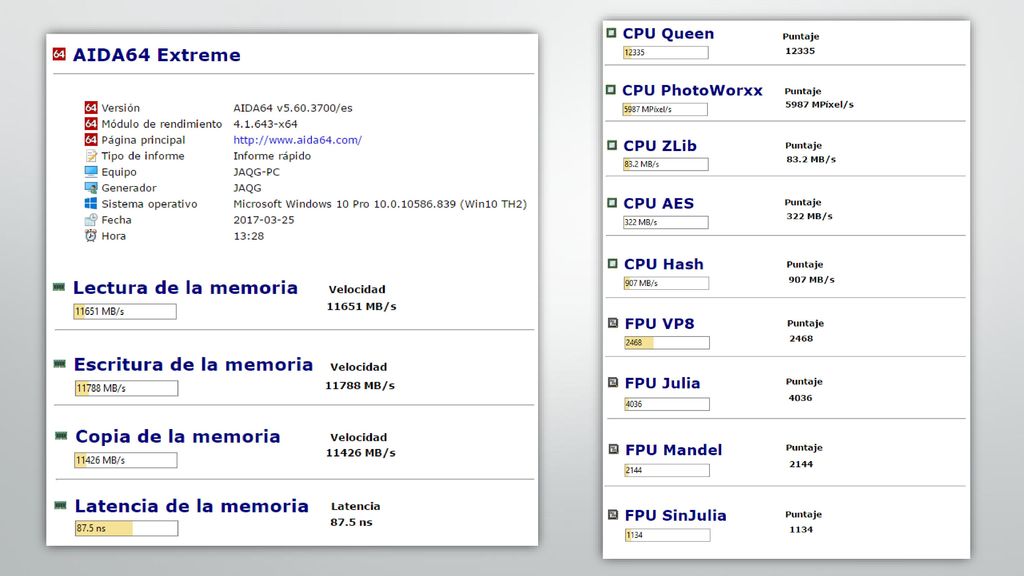Click the FPU Mandel heading
The height and width of the screenshot is (576, 1024).
tap(673, 449)
